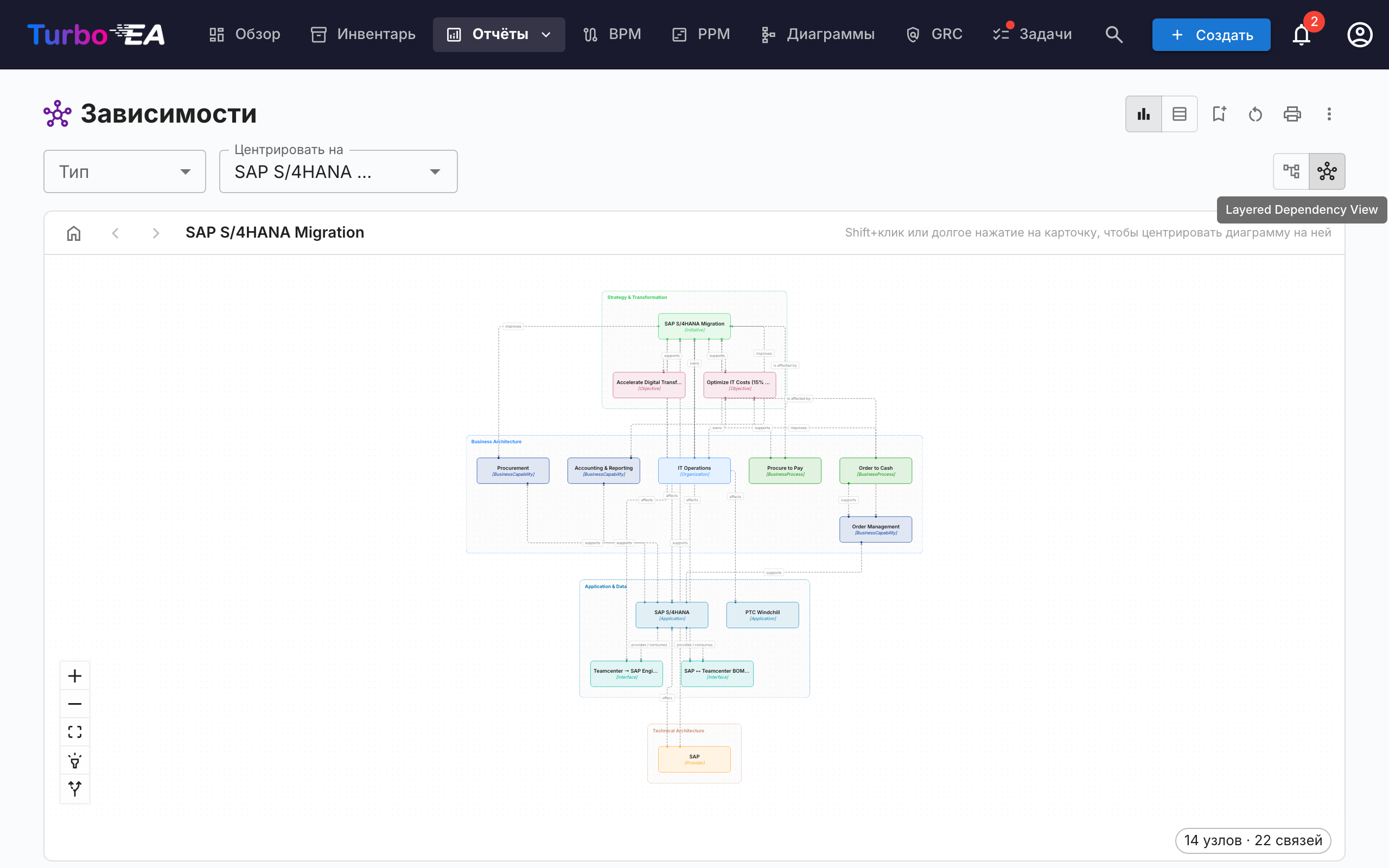Click Teamcenter → SAP Engi... interface card
Screen dimensions: 1389x868
click(626, 673)
